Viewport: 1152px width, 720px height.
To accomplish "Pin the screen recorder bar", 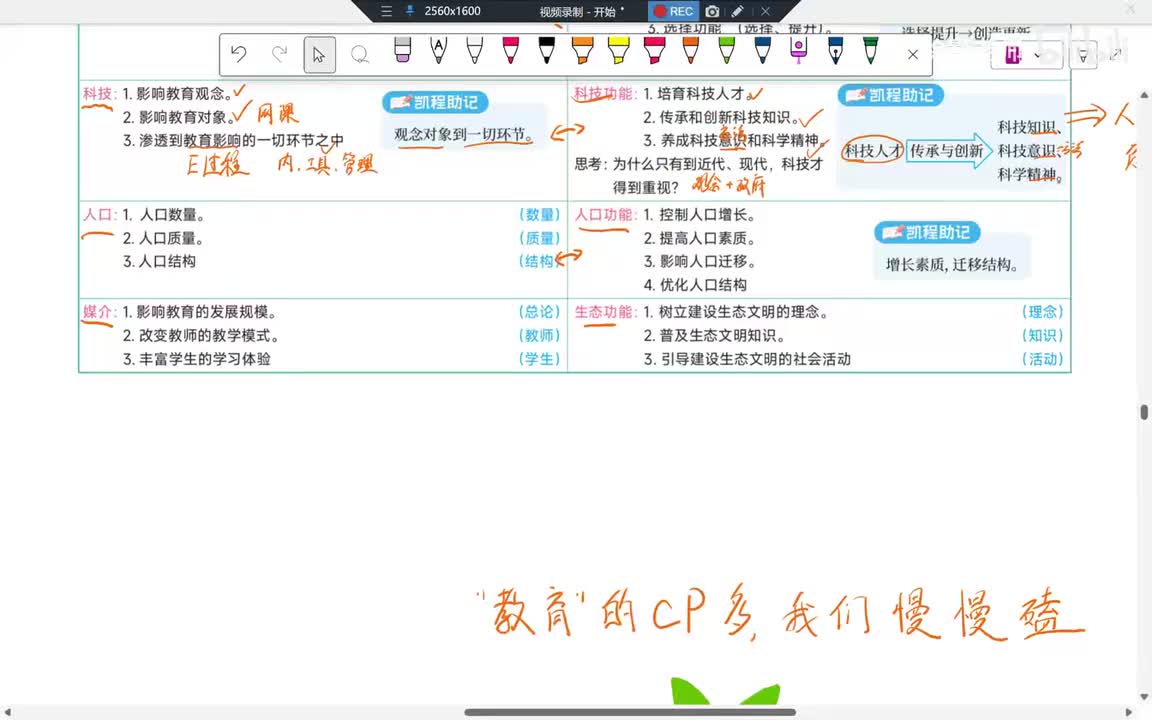I will click(x=409, y=11).
